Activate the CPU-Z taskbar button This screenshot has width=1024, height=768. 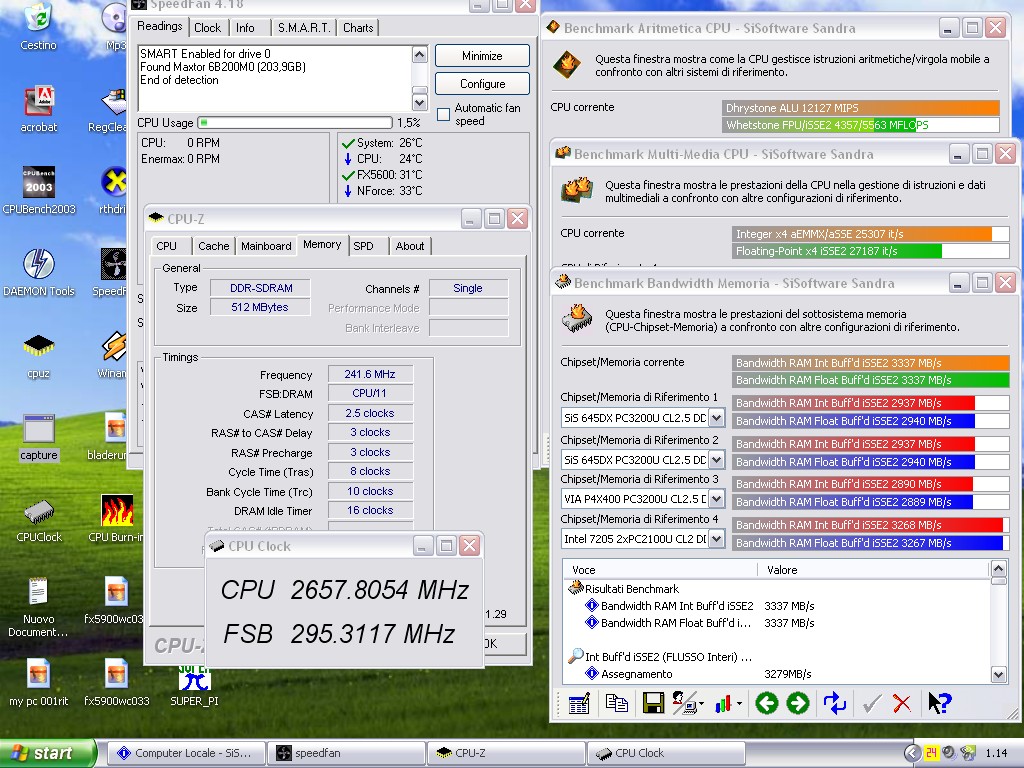pyautogui.click(x=507, y=753)
